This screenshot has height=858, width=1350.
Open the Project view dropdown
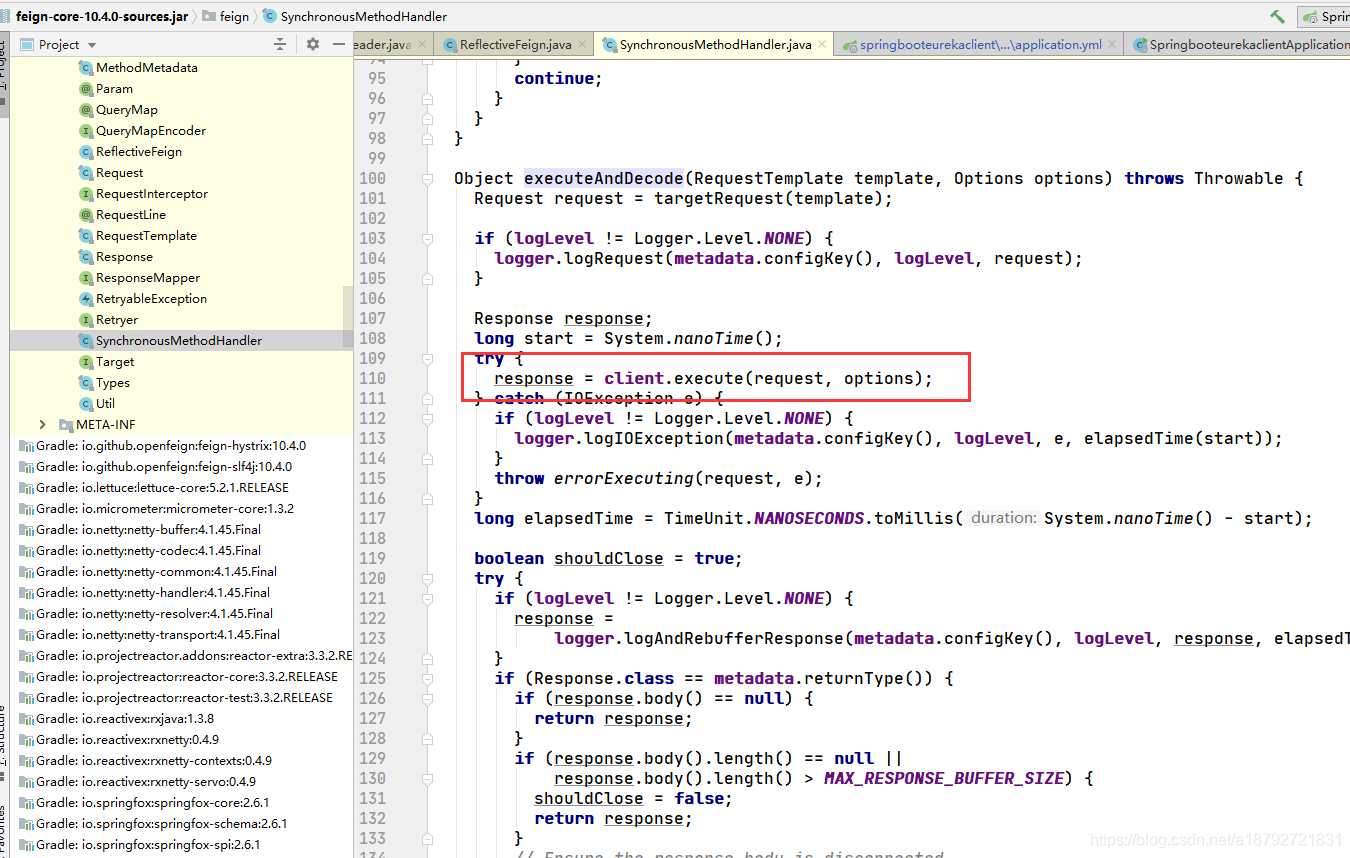92,45
